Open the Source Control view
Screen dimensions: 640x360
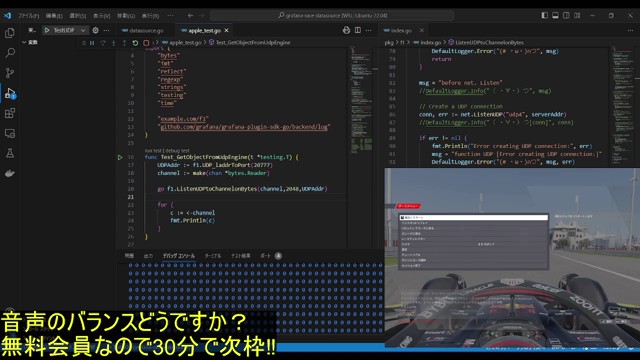pos(10,73)
